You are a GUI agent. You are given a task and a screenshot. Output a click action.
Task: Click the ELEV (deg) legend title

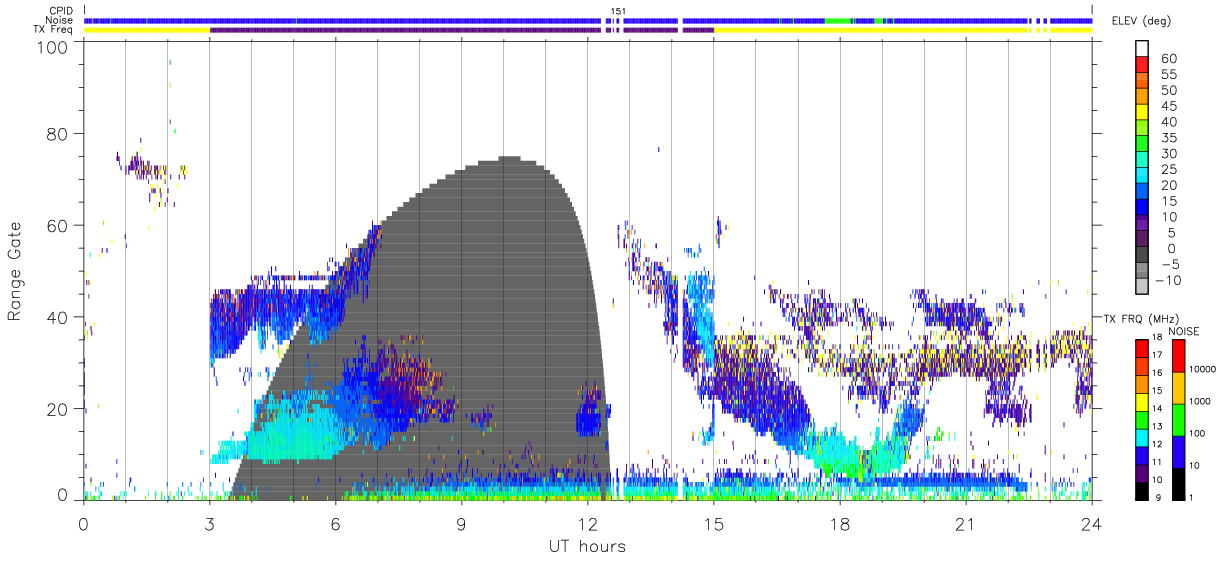click(1142, 21)
